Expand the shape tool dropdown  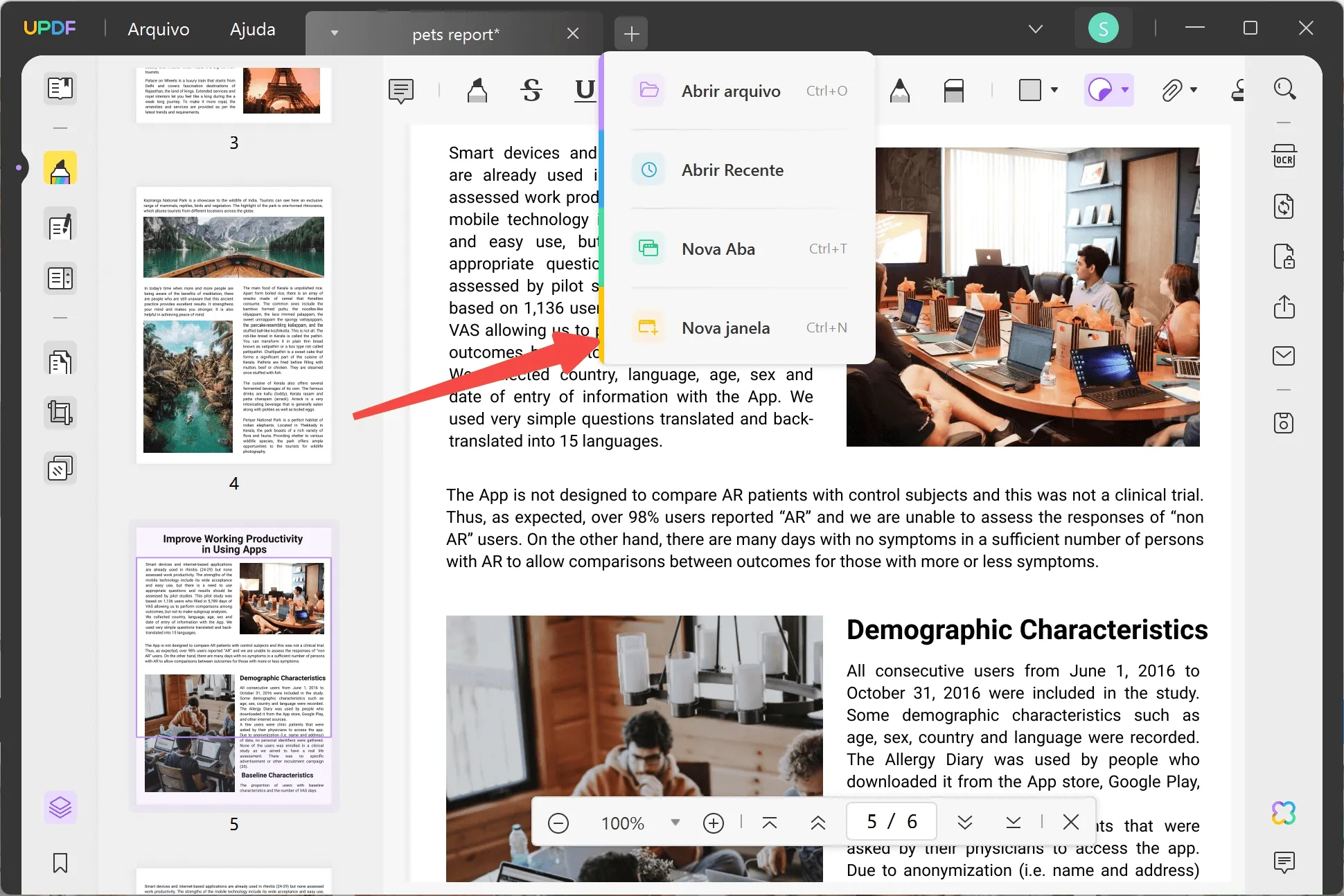click(1055, 90)
